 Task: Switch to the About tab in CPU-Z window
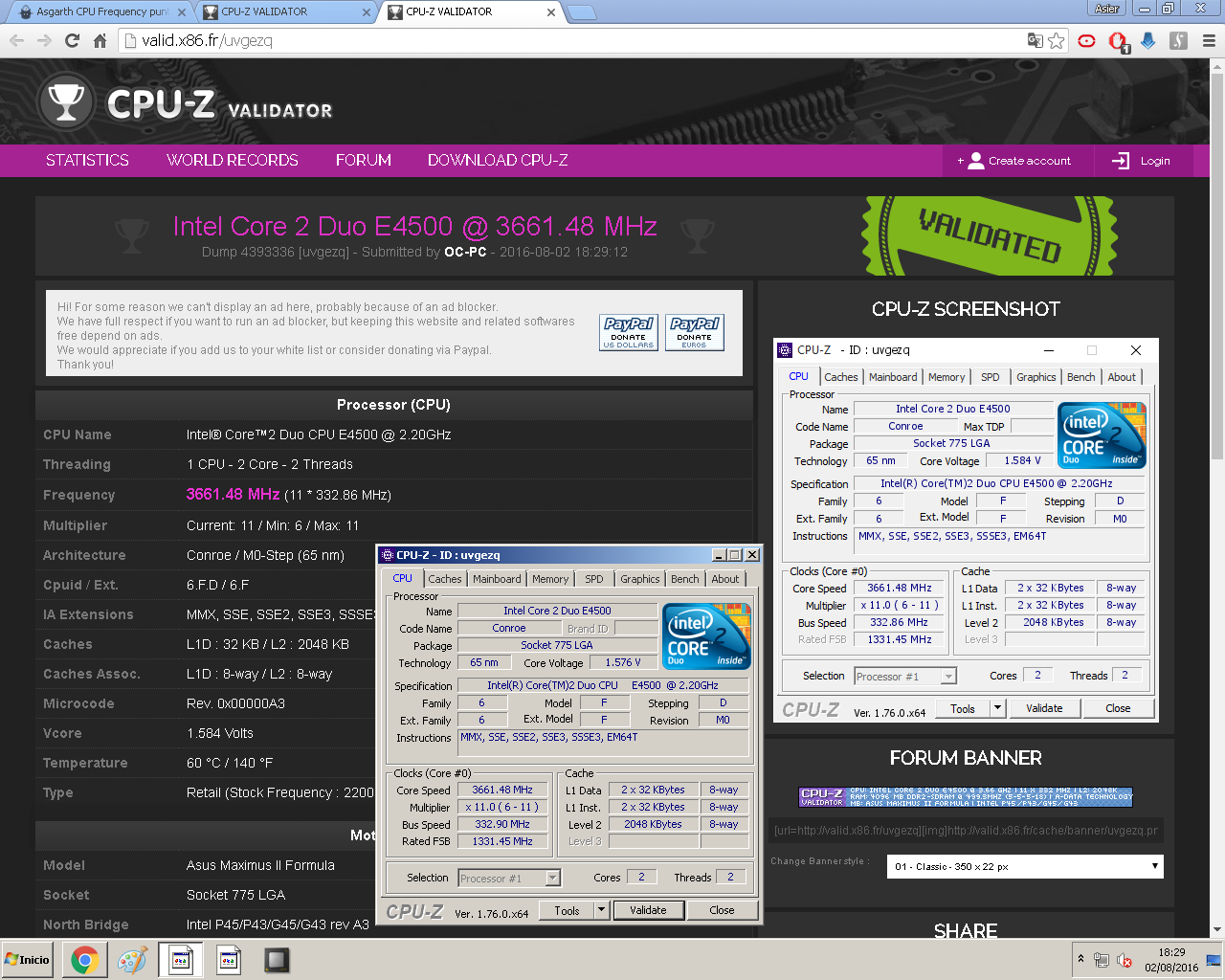(x=725, y=579)
